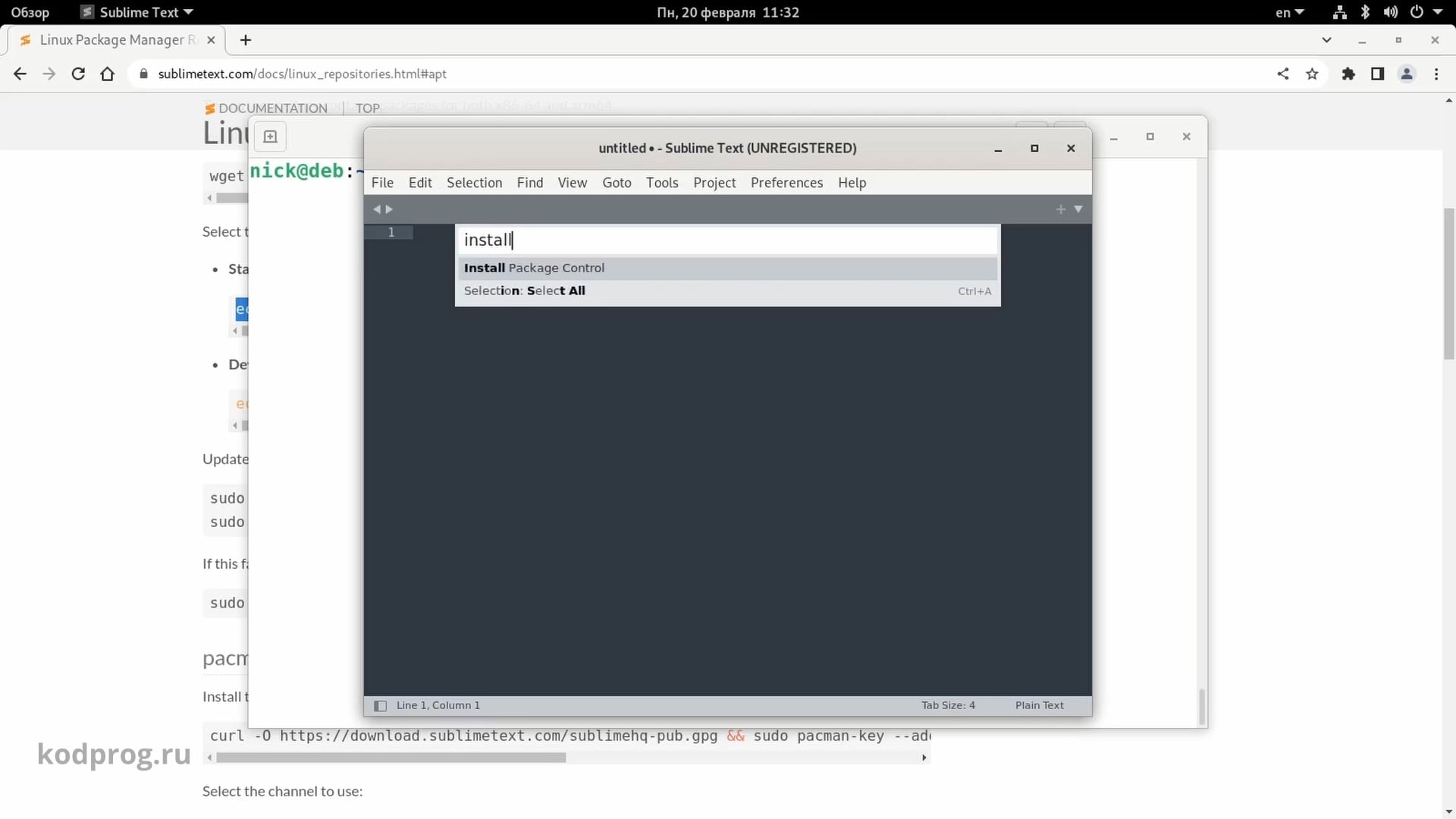Select the Linux Package Manager browser tab
1456x819 pixels.
tap(116, 40)
